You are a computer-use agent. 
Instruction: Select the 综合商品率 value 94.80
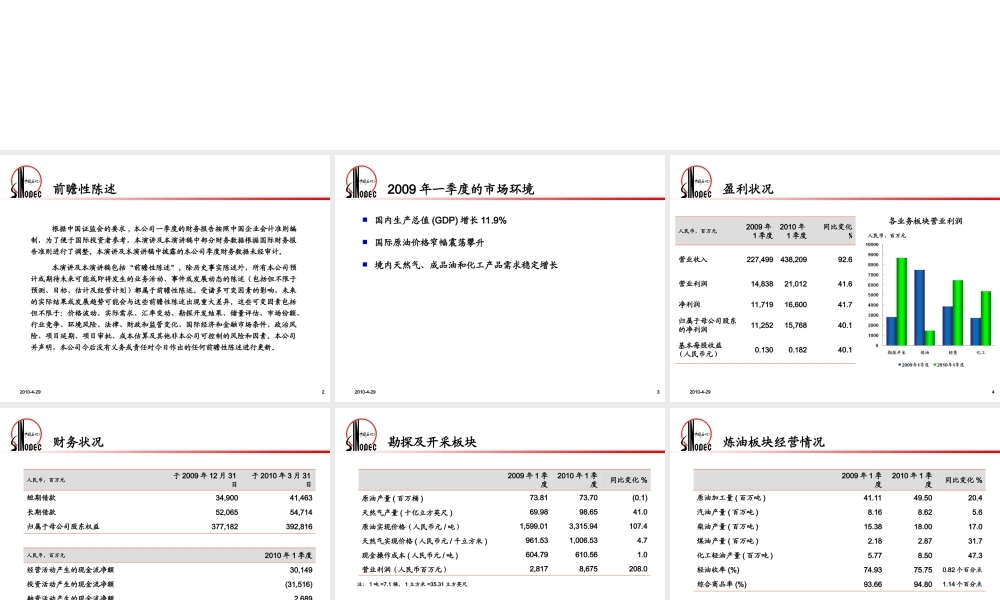[922, 584]
